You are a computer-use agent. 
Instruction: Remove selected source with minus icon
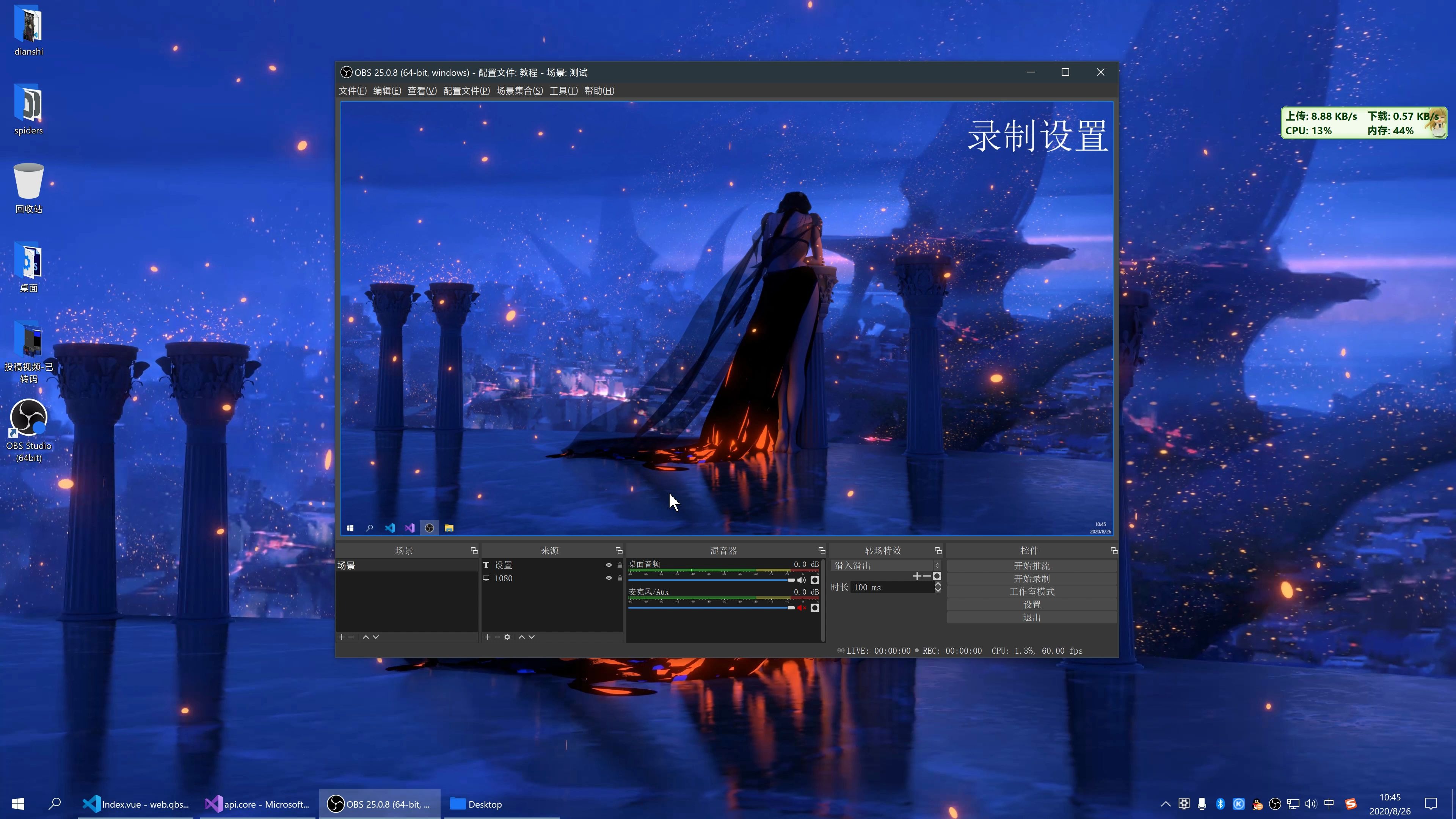coord(497,637)
